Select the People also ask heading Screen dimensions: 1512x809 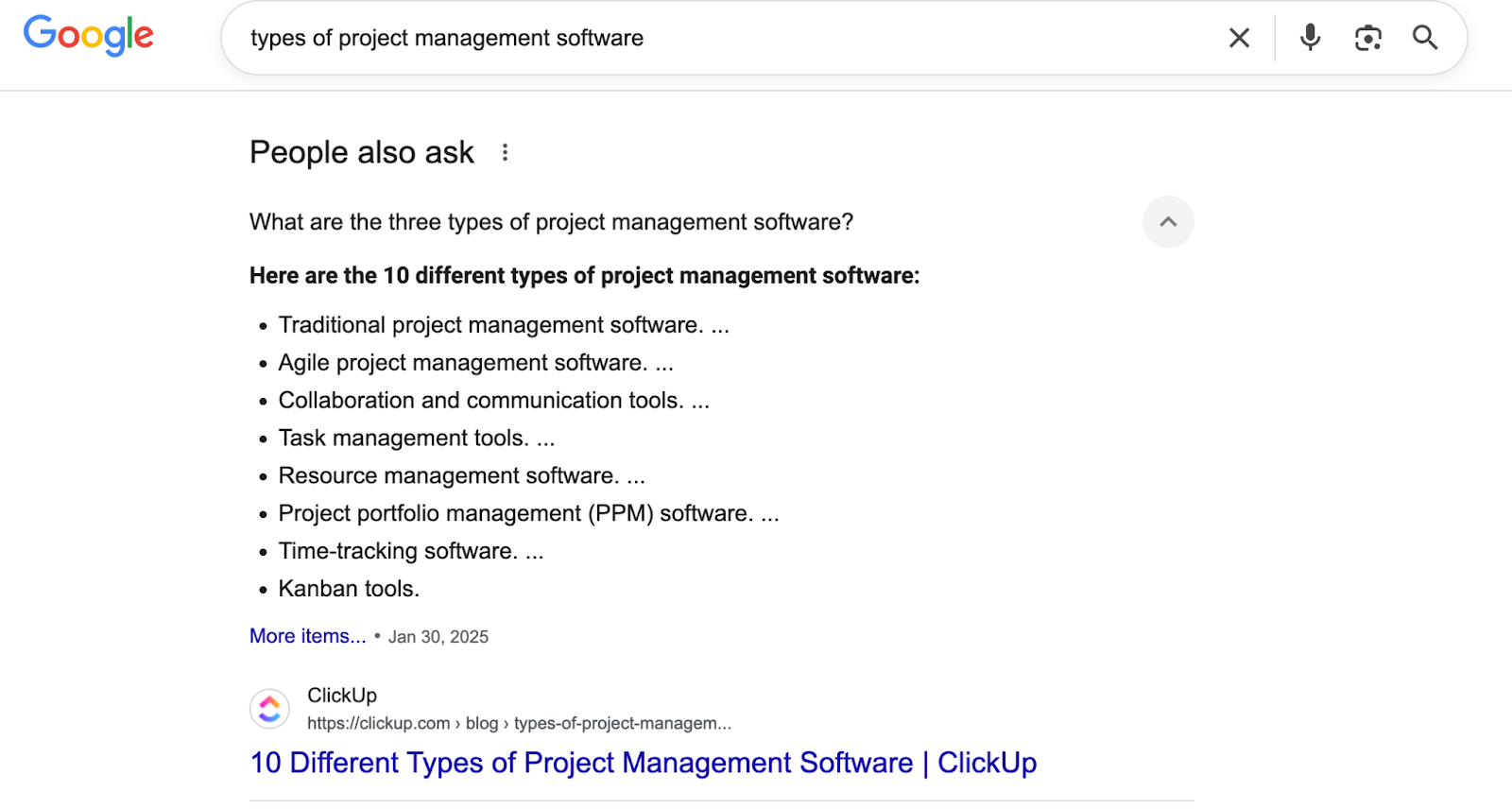(x=362, y=152)
